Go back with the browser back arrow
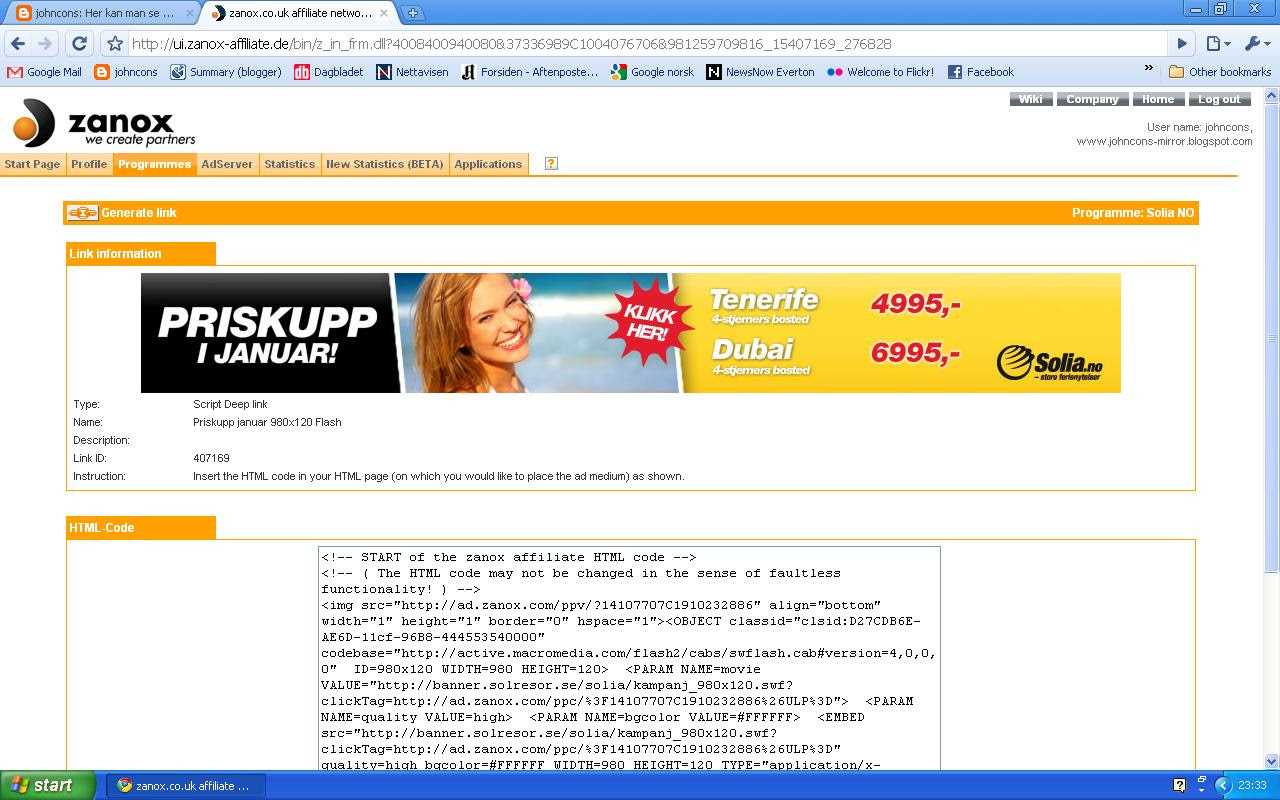Viewport: 1280px width, 800px height. 18,44
